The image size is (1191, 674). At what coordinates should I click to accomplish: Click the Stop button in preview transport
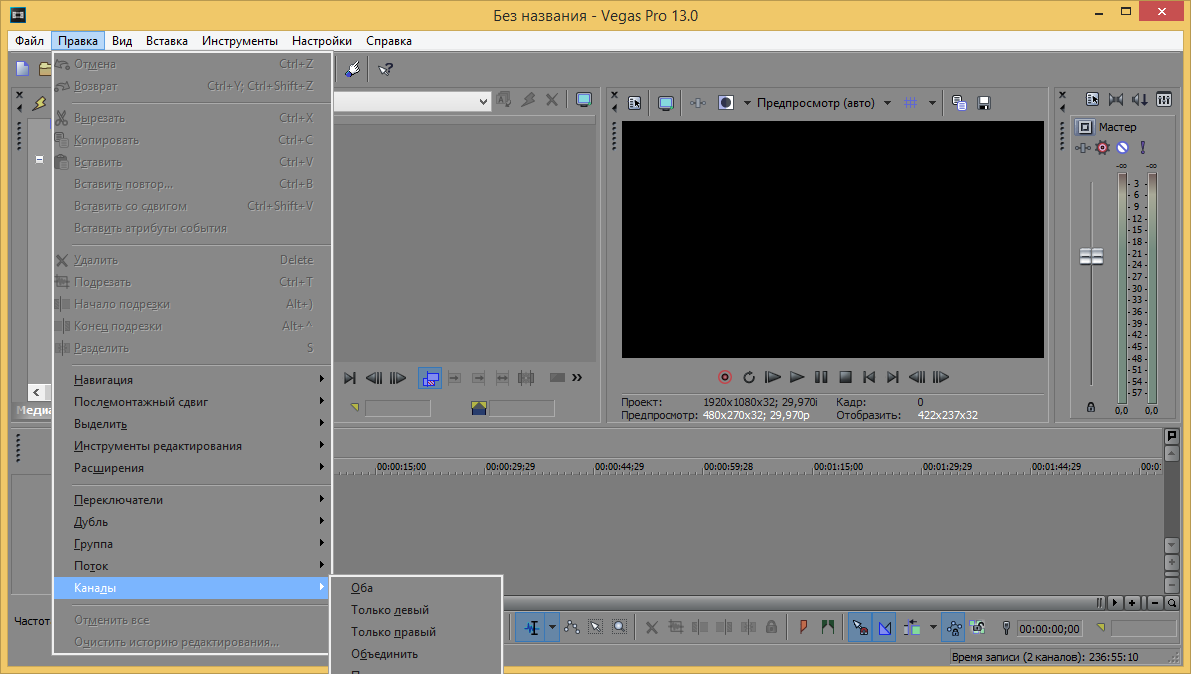(845, 377)
